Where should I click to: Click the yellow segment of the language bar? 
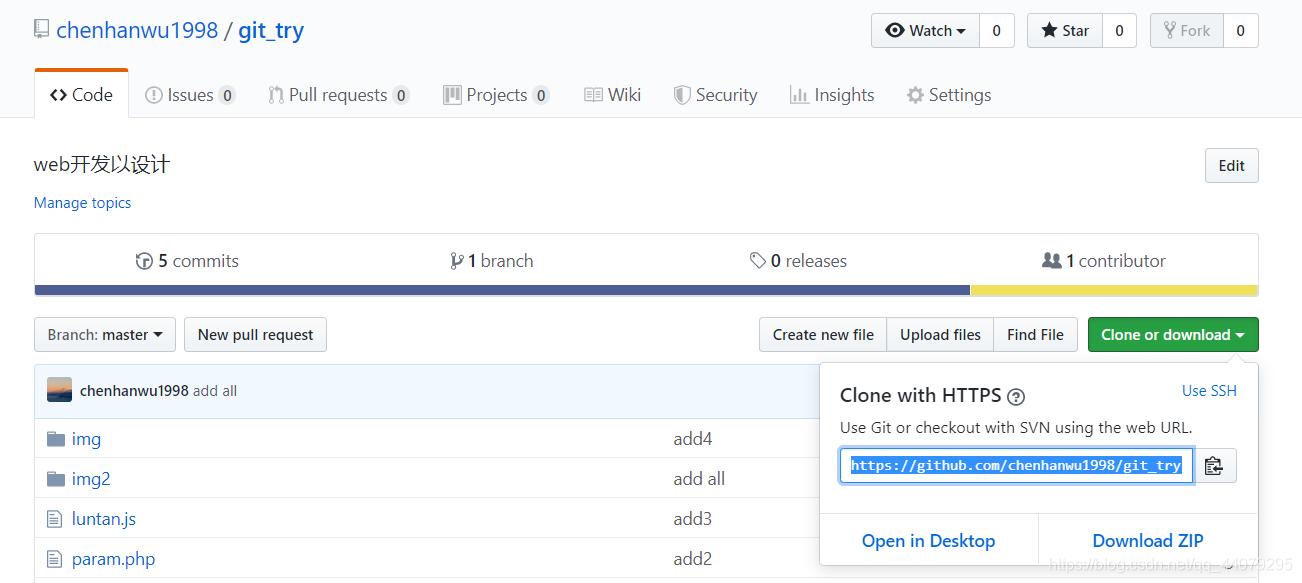point(1114,290)
